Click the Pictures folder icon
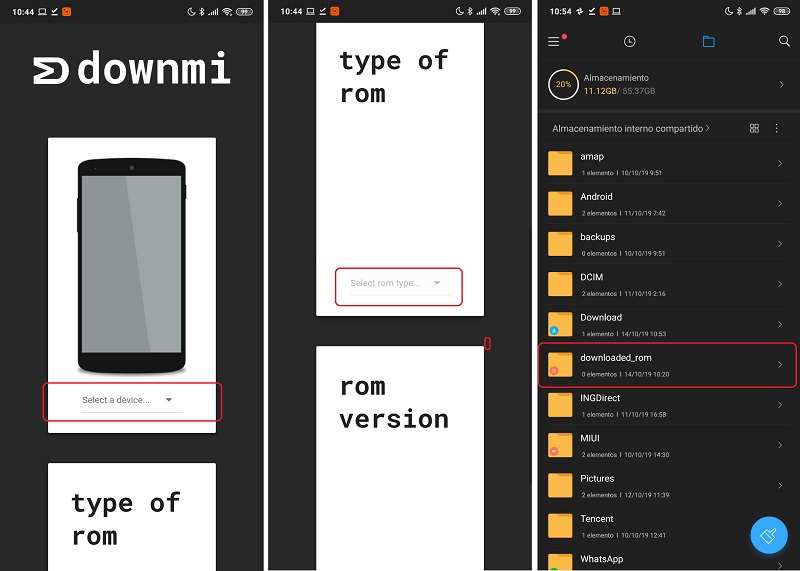The height and width of the screenshot is (571, 800). (x=560, y=486)
